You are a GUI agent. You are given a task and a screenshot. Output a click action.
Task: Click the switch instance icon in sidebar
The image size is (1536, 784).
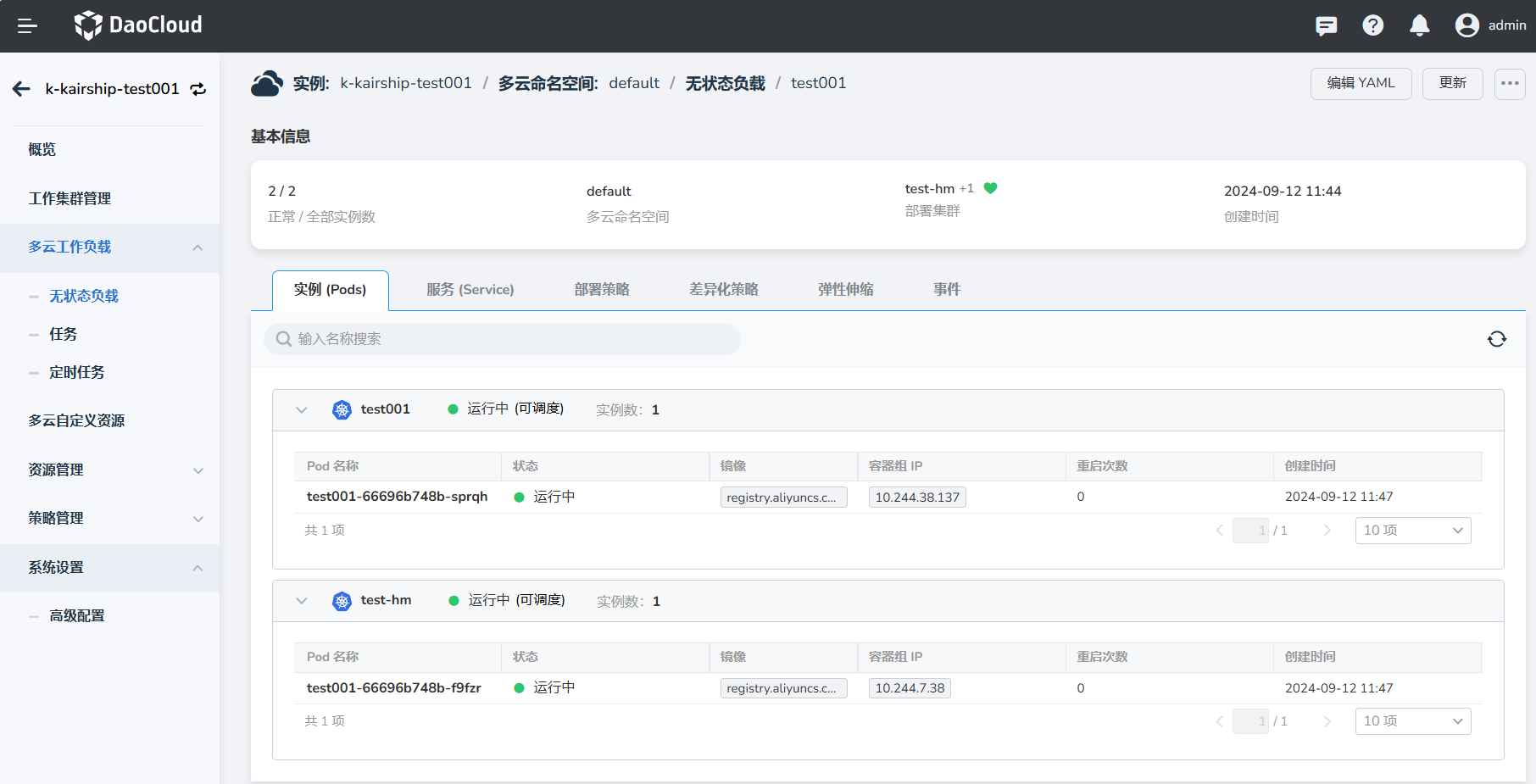tap(198, 89)
